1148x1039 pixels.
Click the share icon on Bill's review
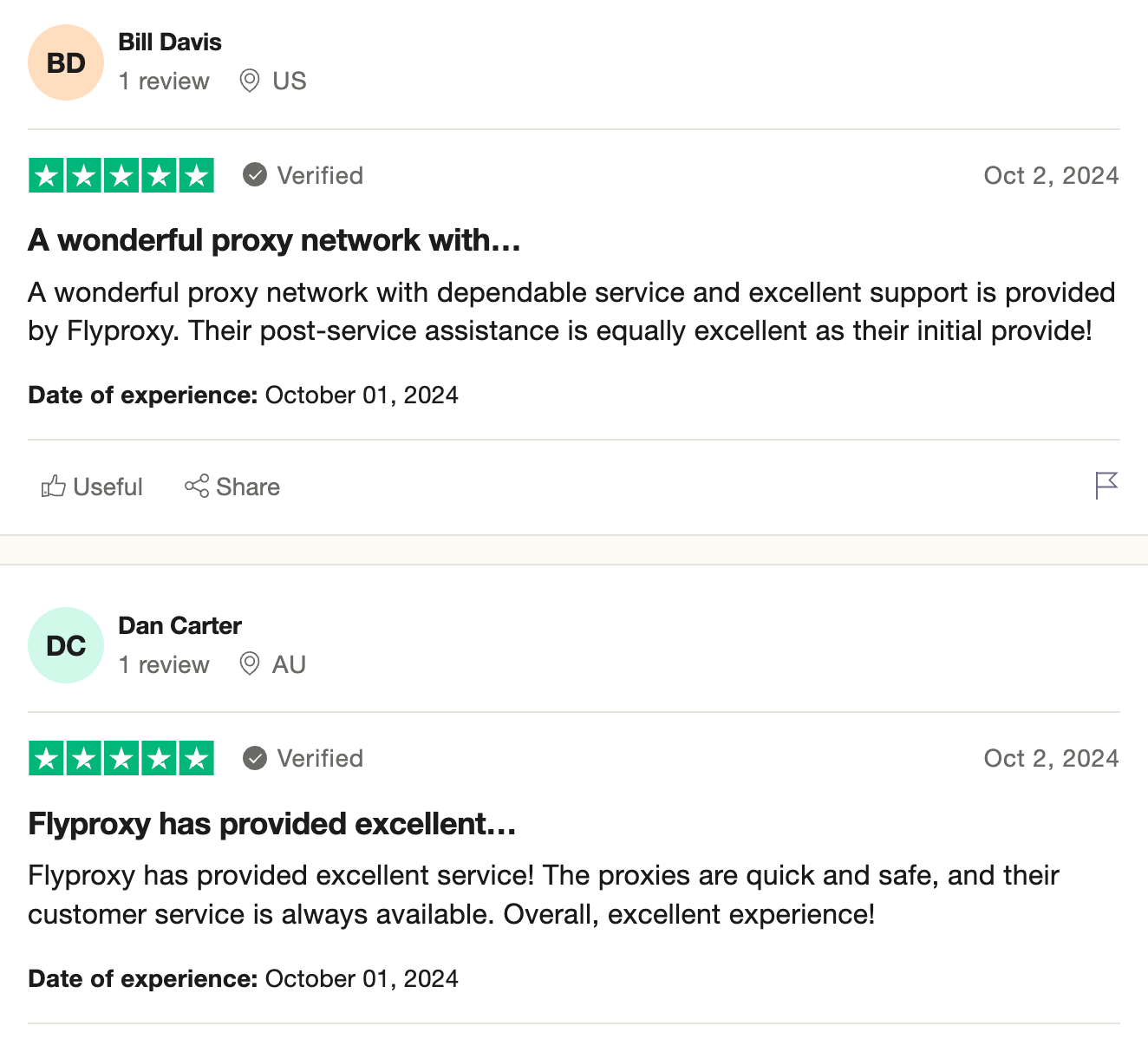(198, 487)
